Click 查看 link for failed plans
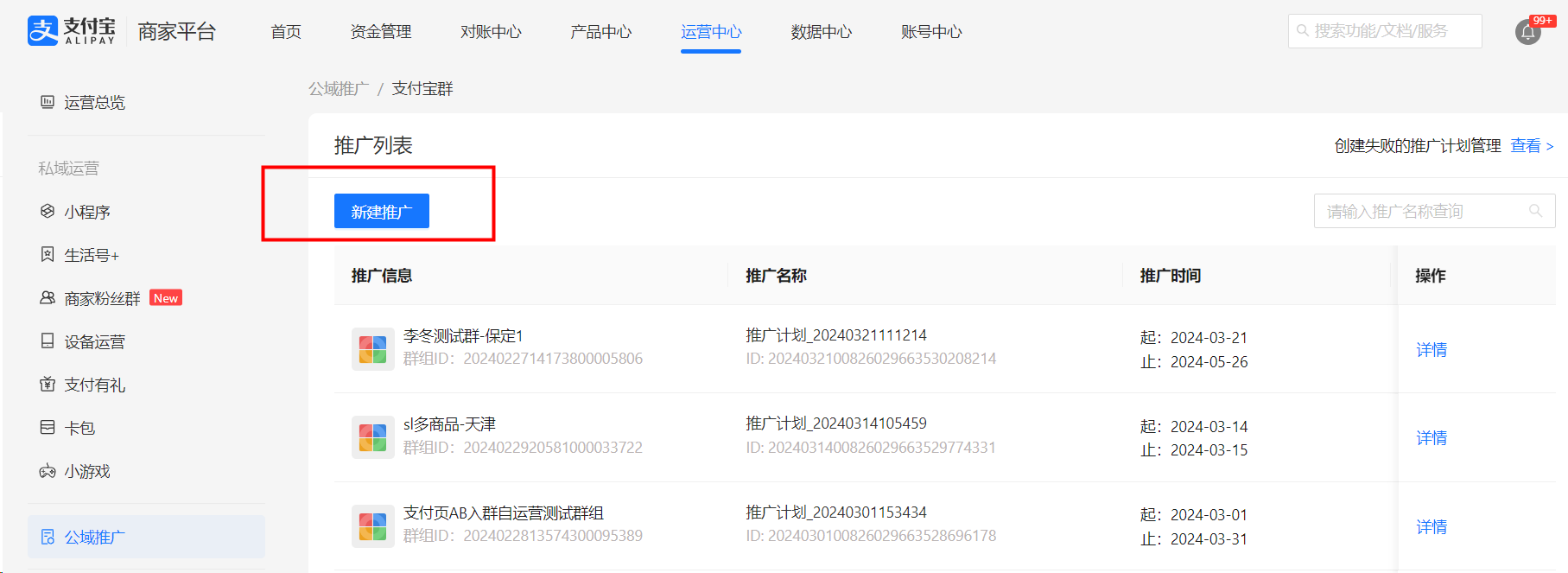 tap(1525, 146)
